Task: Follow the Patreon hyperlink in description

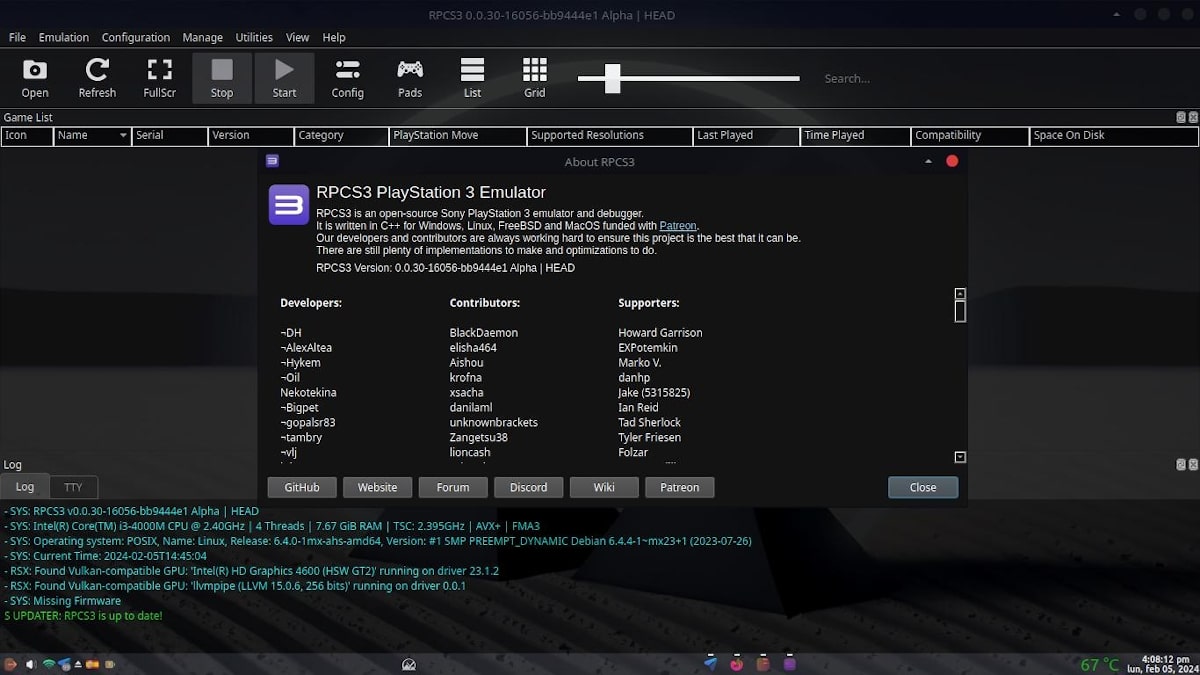Action: [x=678, y=226]
